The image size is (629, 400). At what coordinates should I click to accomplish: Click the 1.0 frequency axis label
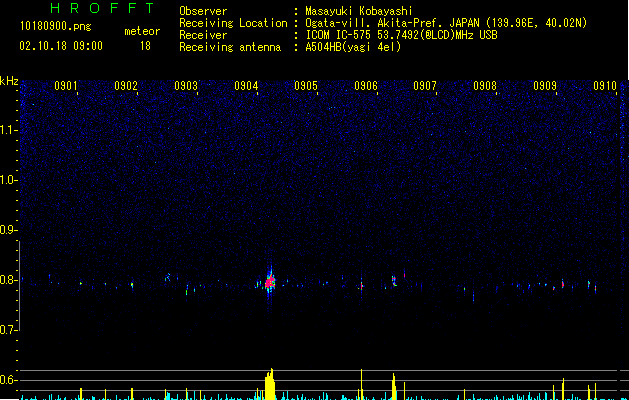[x=8, y=180]
